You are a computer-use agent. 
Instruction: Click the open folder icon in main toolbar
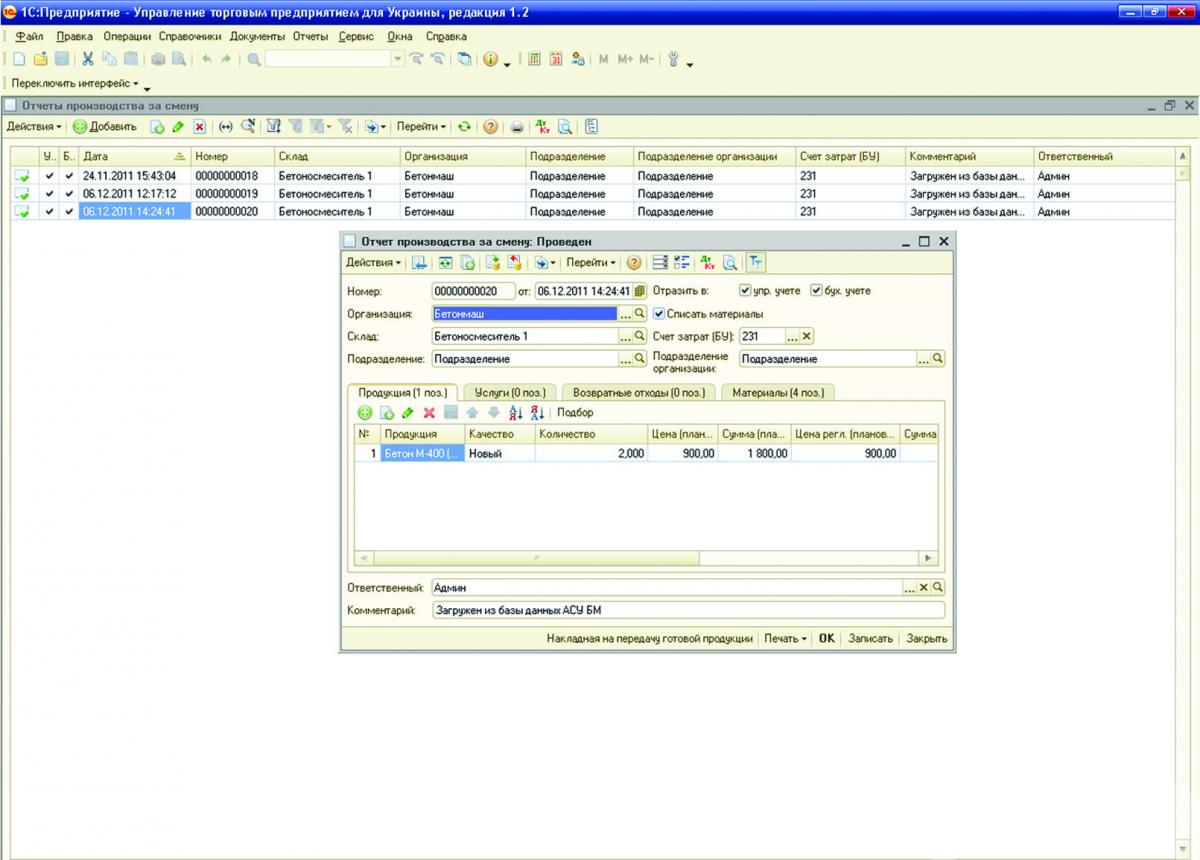pos(40,60)
